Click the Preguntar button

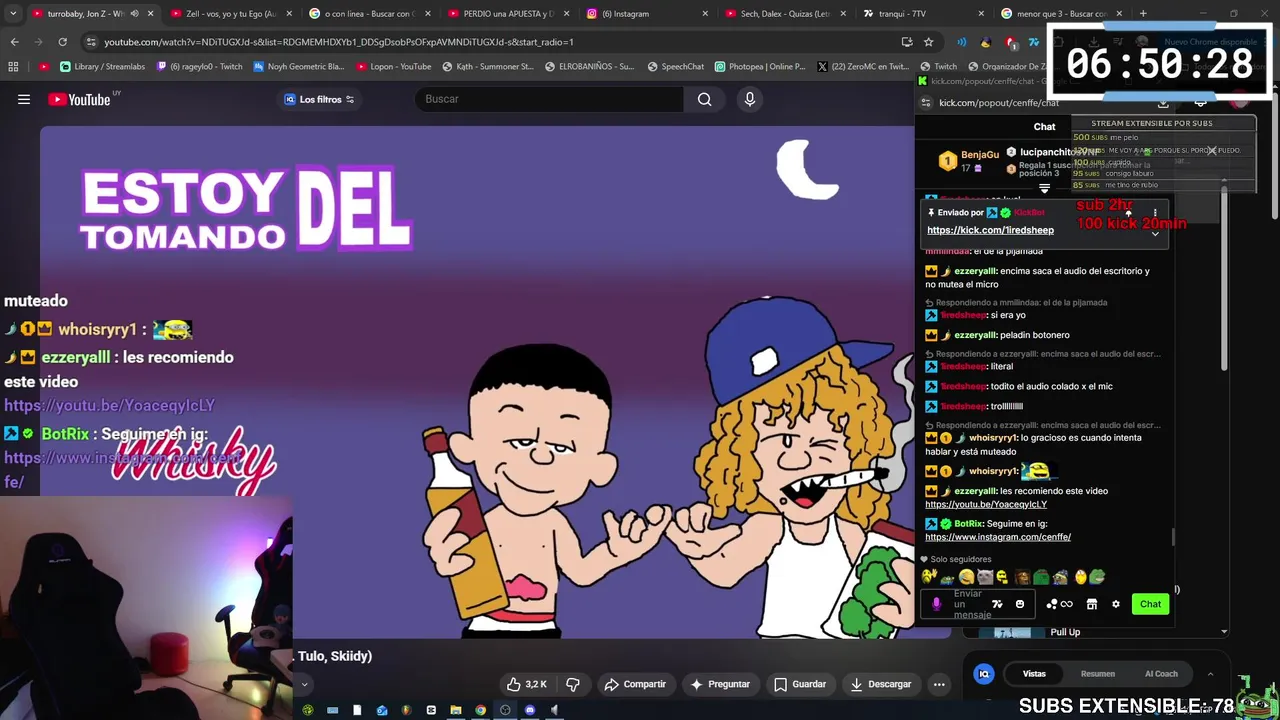720,684
